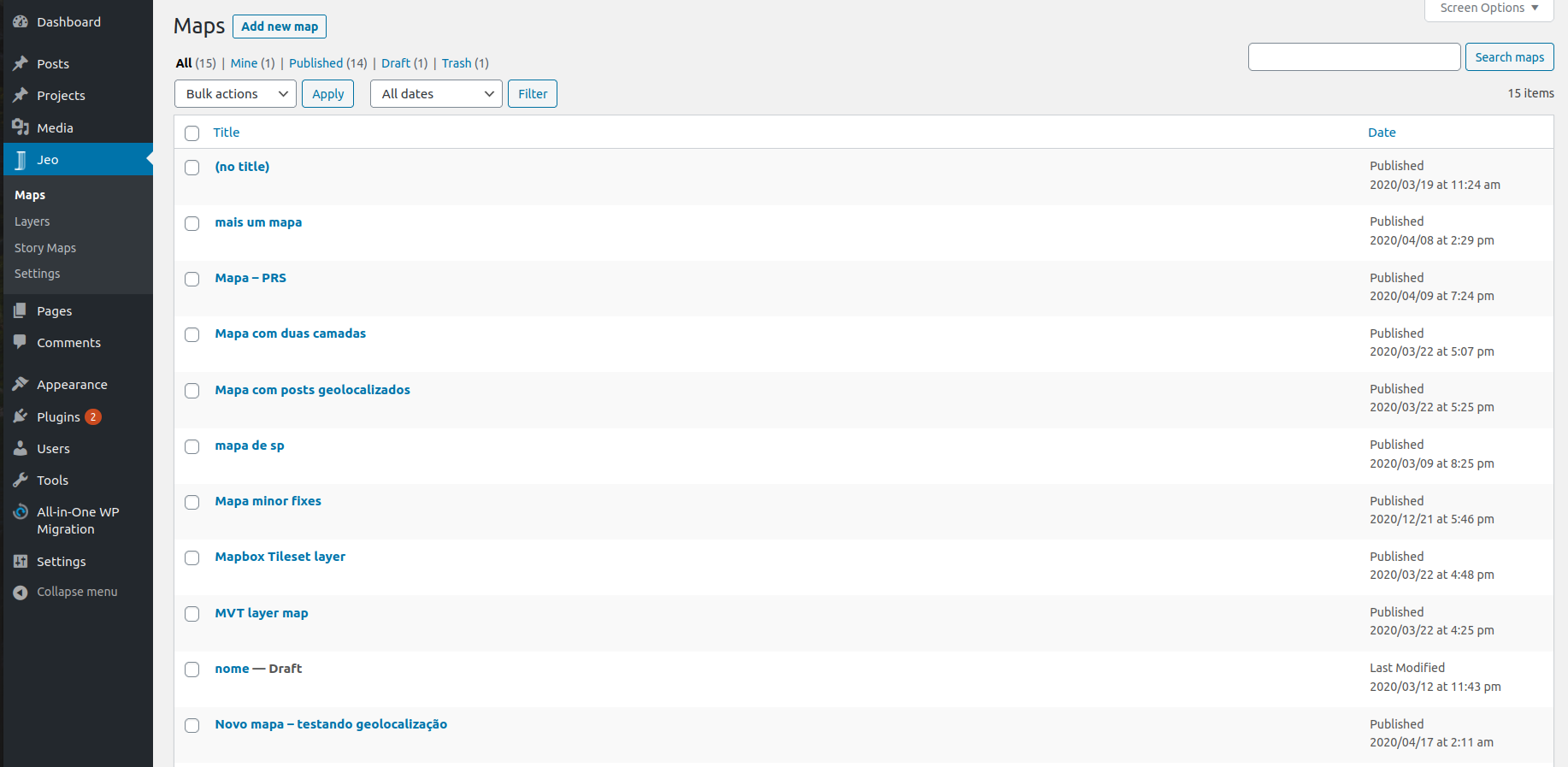Click the Tools wrench icon
Screen dimensions: 1568x767
(21, 480)
